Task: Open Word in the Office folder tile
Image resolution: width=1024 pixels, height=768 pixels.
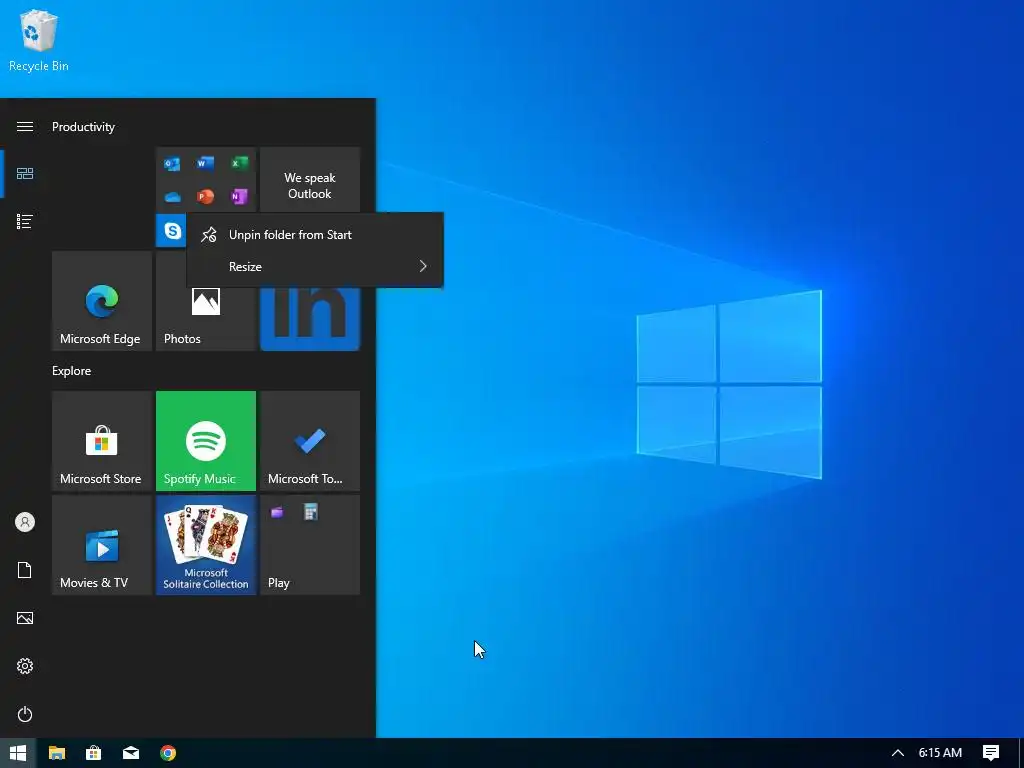Action: pos(205,163)
